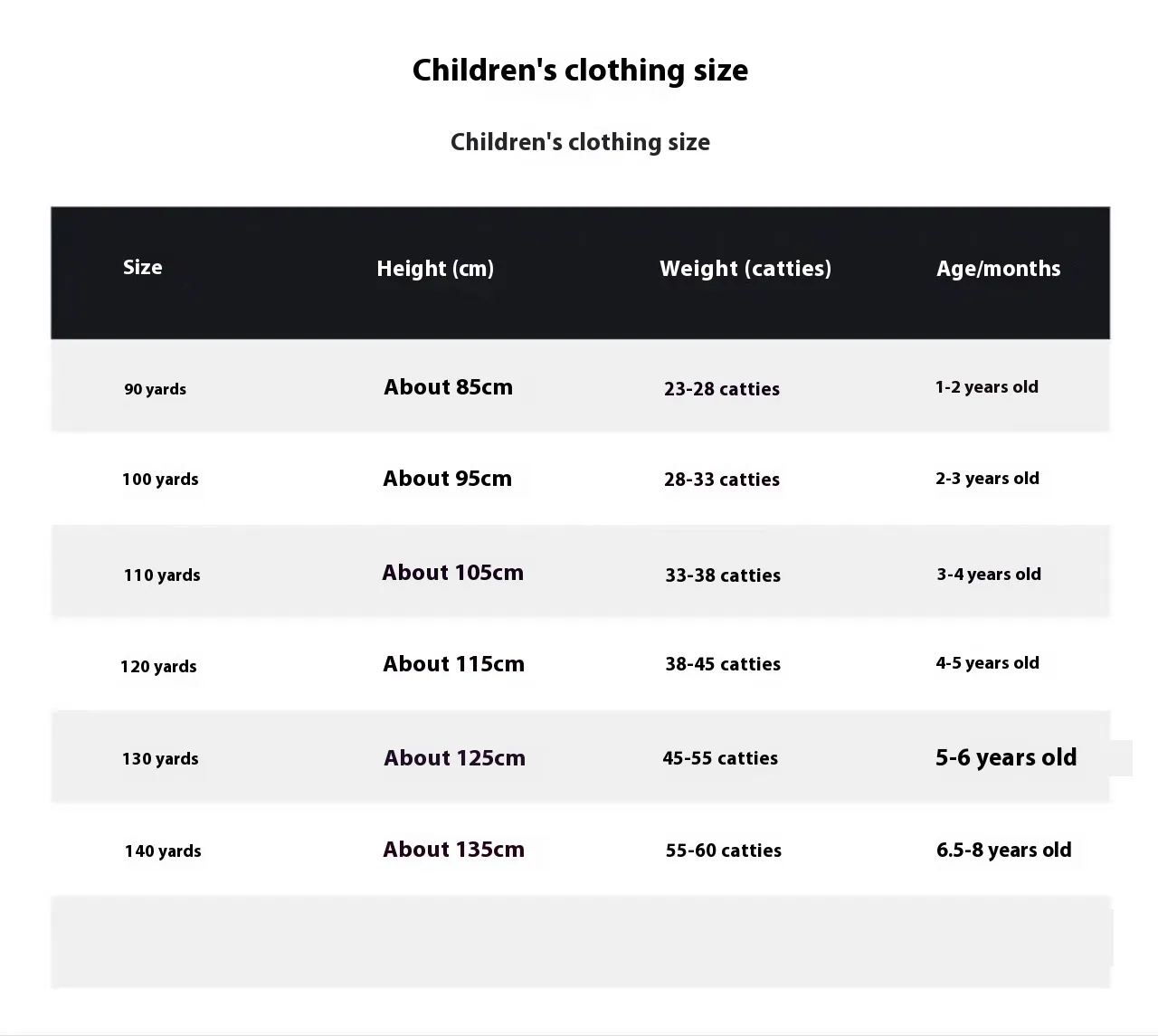Click the Size column header
The height and width of the screenshot is (1036, 1158).
tap(143, 268)
